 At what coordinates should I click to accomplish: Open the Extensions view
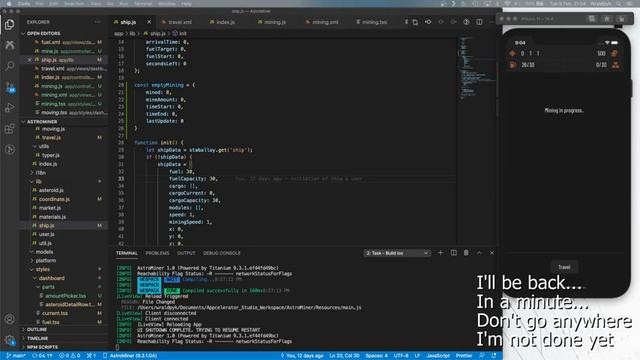[9, 129]
